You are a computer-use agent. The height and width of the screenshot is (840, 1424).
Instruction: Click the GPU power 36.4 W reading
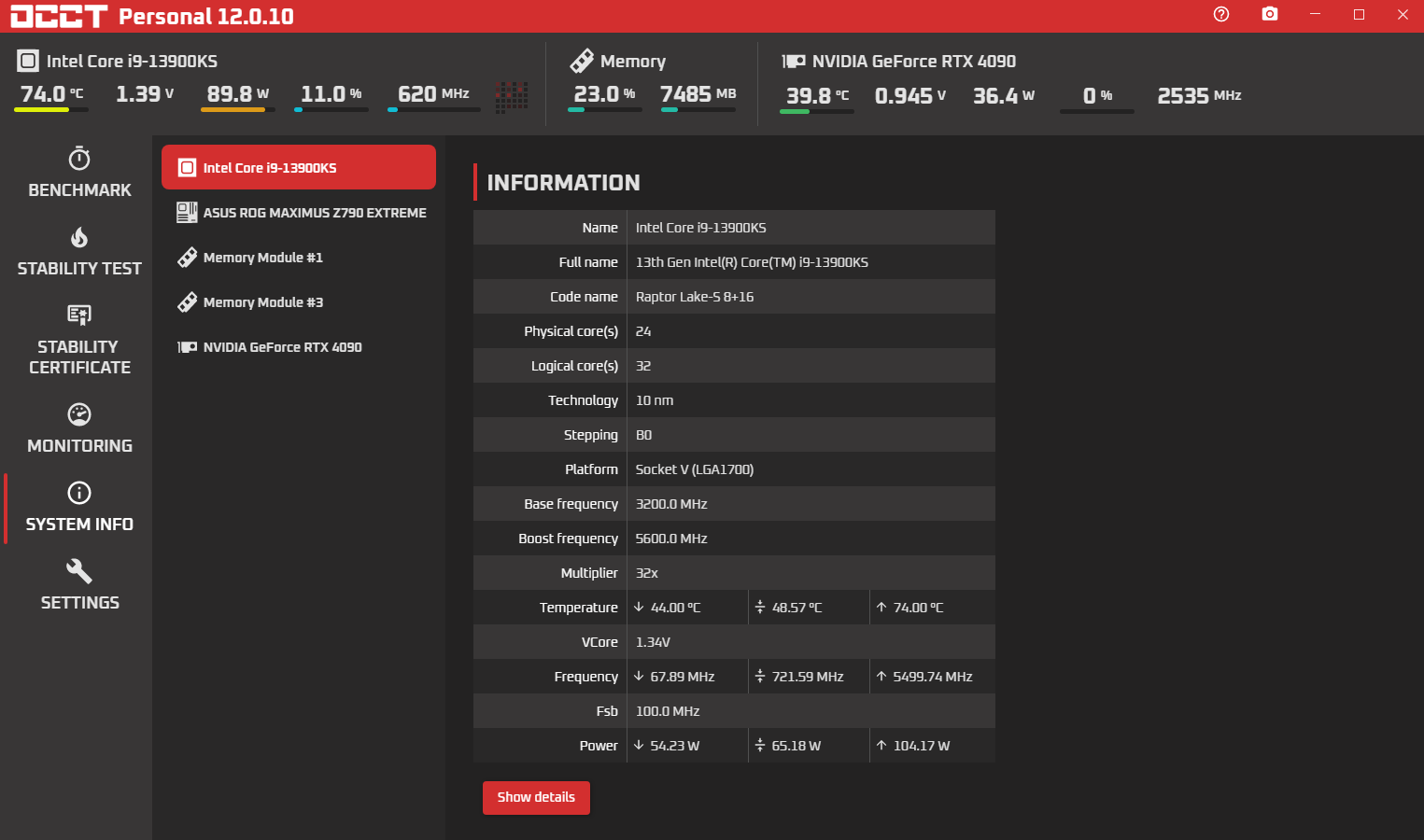[1004, 96]
